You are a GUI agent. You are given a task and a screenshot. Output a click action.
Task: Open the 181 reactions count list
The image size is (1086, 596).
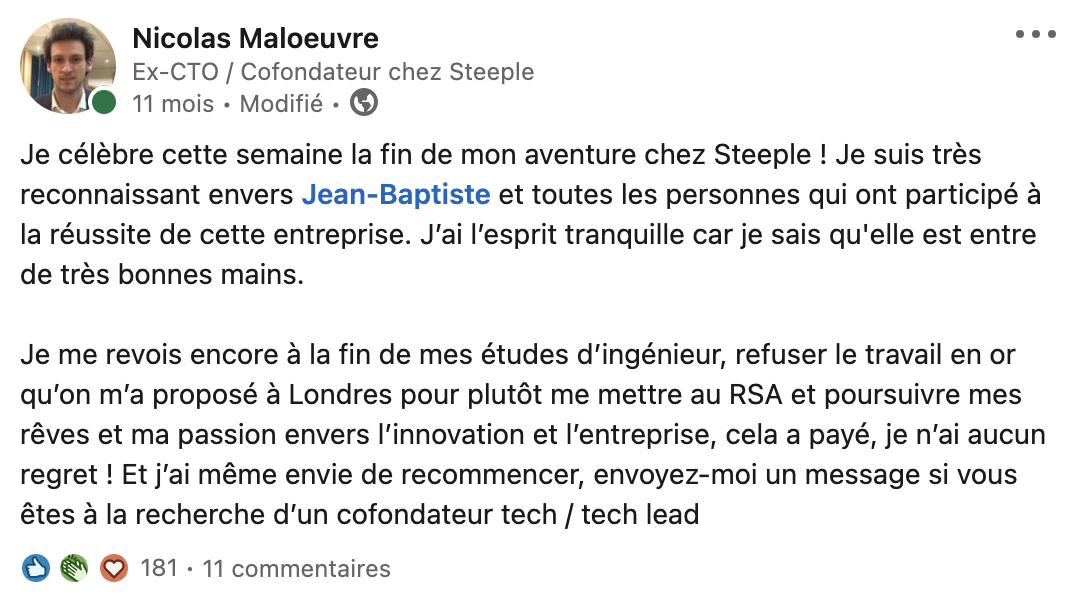click(x=159, y=568)
